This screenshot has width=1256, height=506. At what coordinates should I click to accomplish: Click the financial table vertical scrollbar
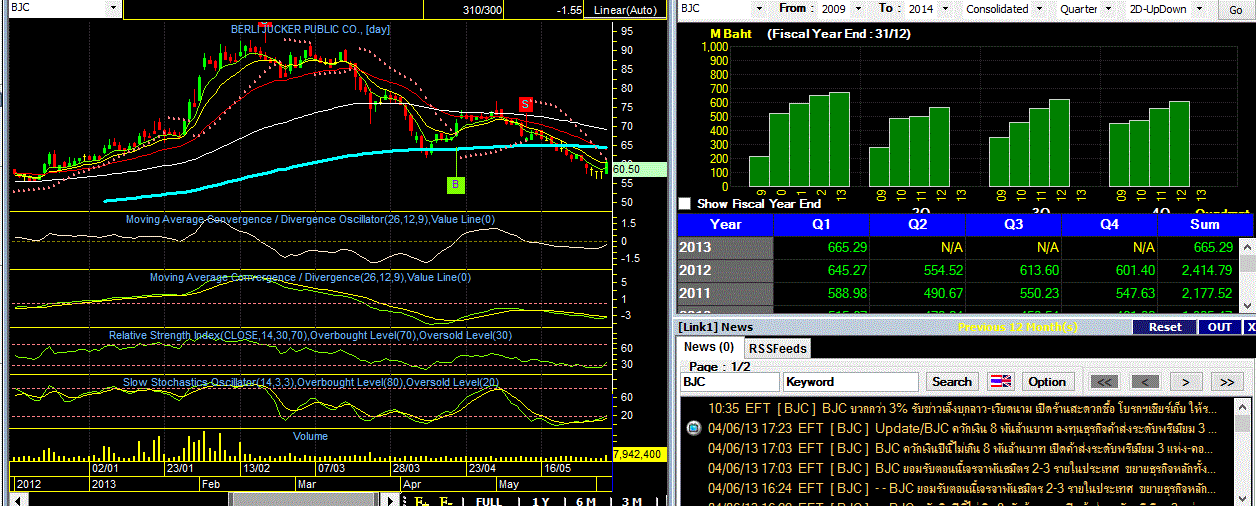point(1245,273)
